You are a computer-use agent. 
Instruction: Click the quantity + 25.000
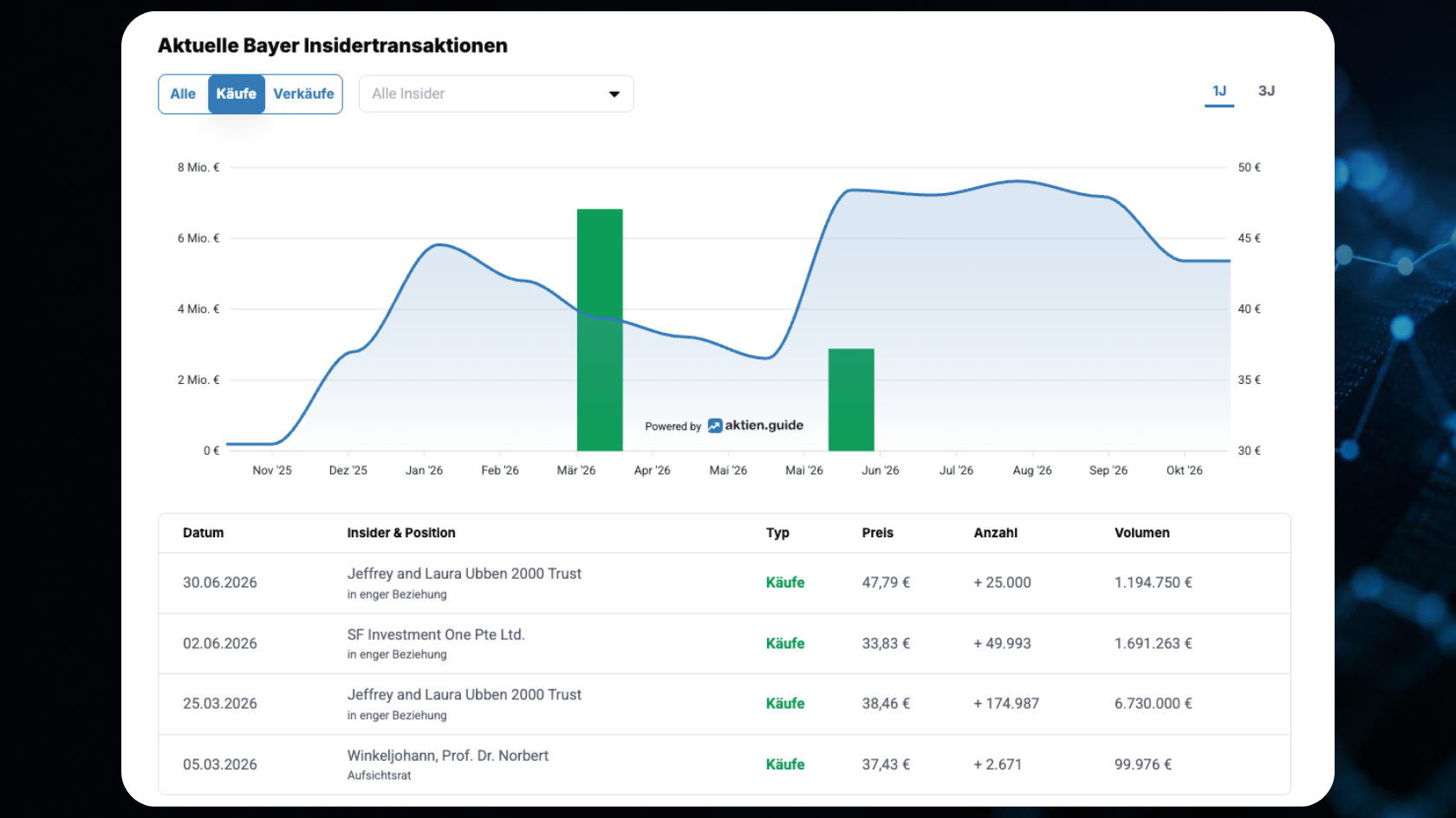1003,582
